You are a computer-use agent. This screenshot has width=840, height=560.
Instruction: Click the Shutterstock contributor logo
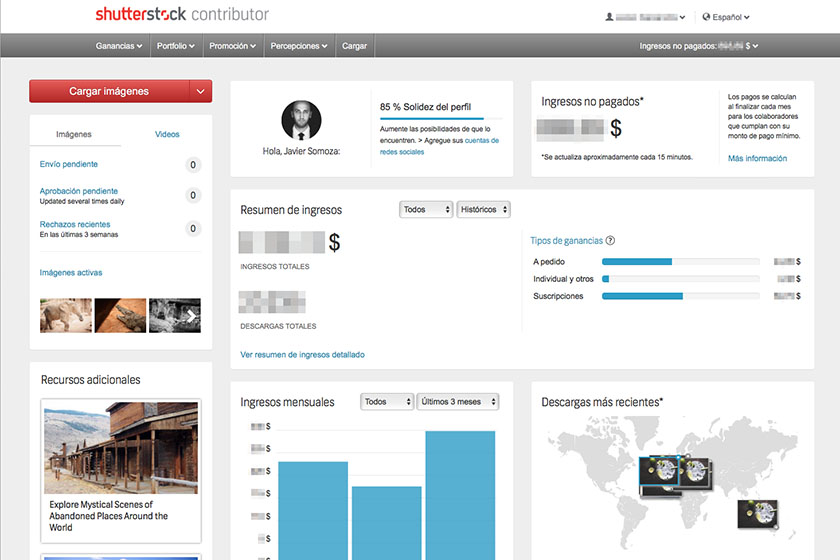(181, 15)
